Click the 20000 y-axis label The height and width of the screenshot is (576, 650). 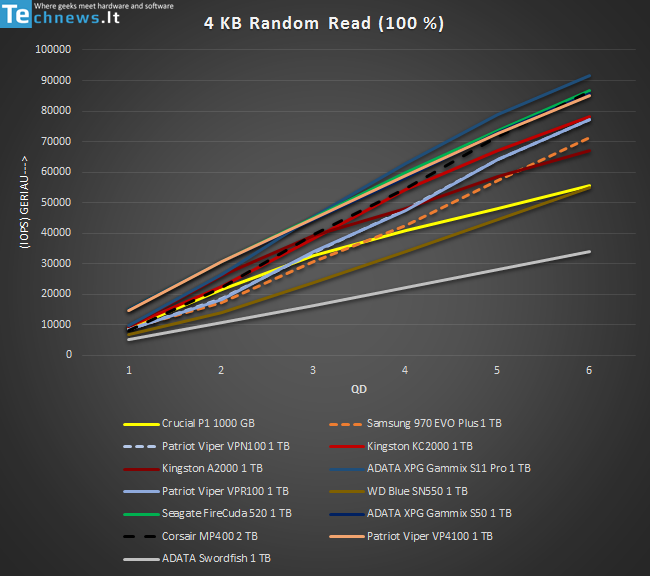click(x=56, y=294)
